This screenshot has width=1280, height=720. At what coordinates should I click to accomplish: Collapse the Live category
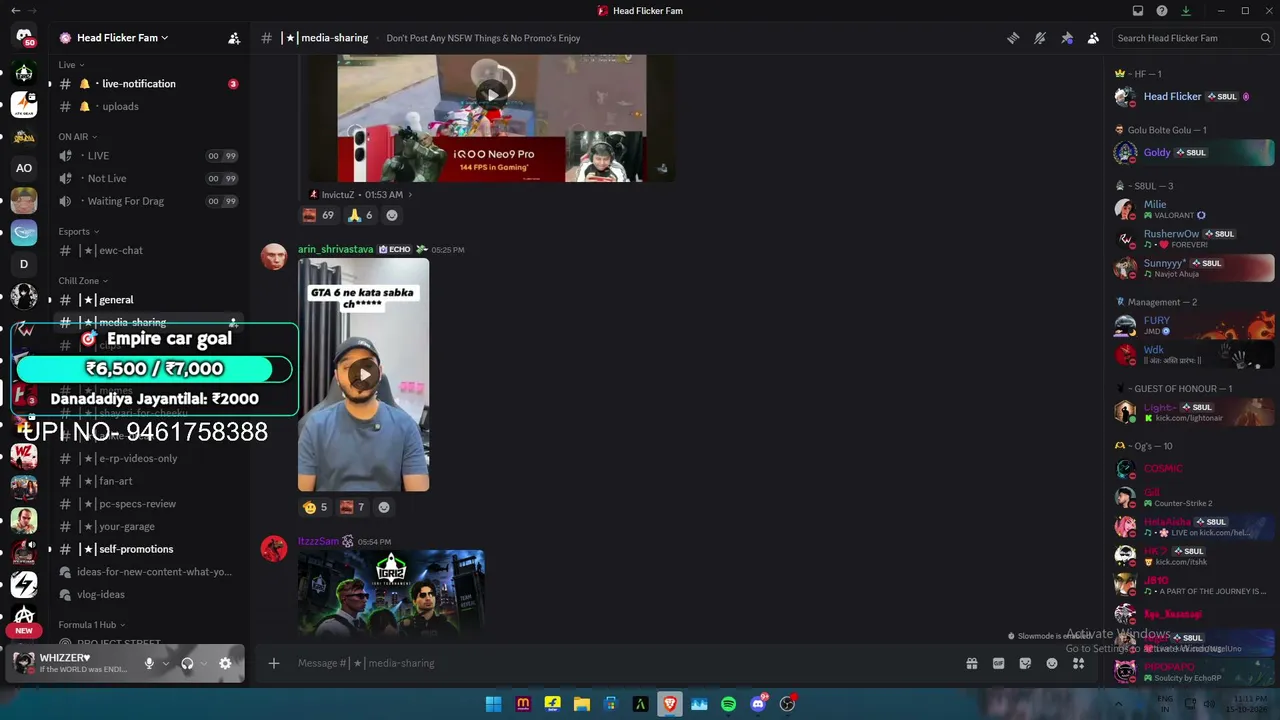[71, 65]
